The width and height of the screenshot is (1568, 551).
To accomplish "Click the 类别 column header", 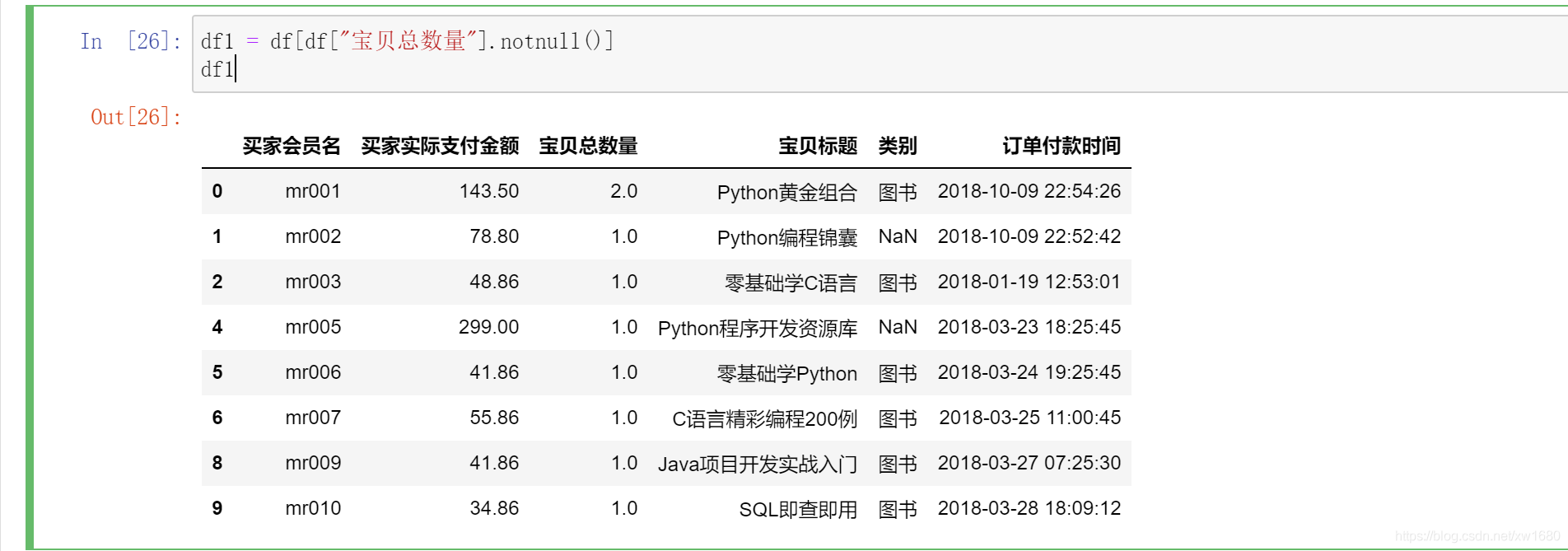I will (x=898, y=146).
